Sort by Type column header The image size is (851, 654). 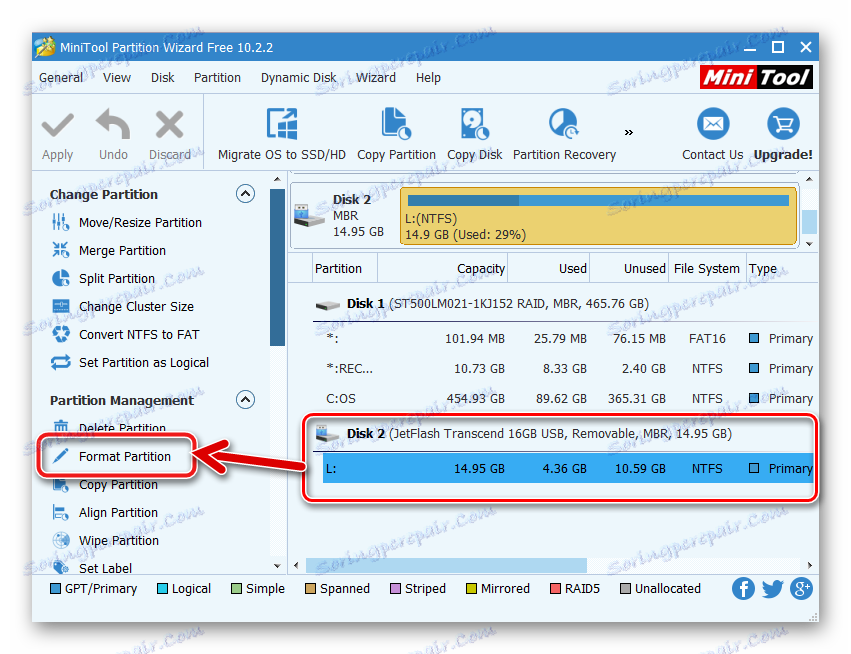click(782, 268)
